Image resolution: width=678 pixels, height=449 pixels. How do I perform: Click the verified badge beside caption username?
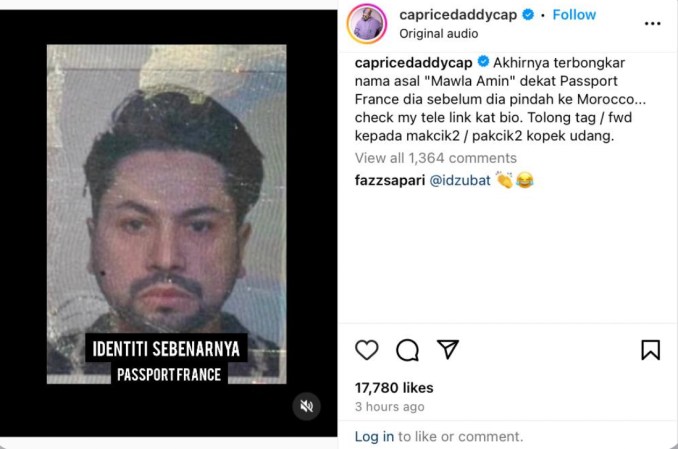tap(483, 62)
